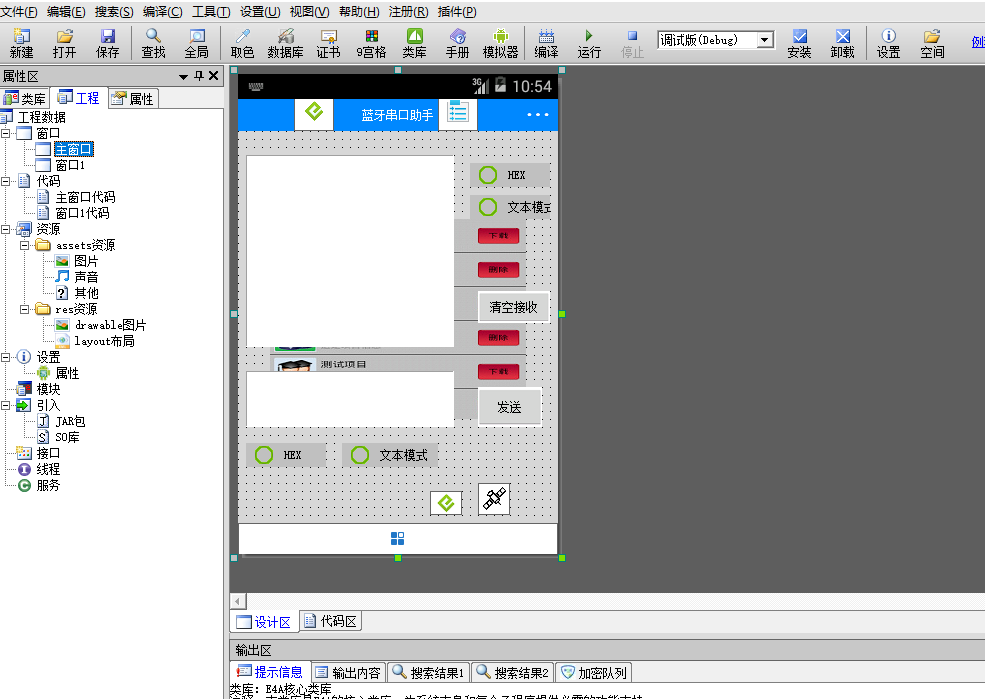Image resolution: width=985 pixels, height=699 pixels.
Task: Click the design area scroll left arrow
Action: (x=238, y=601)
